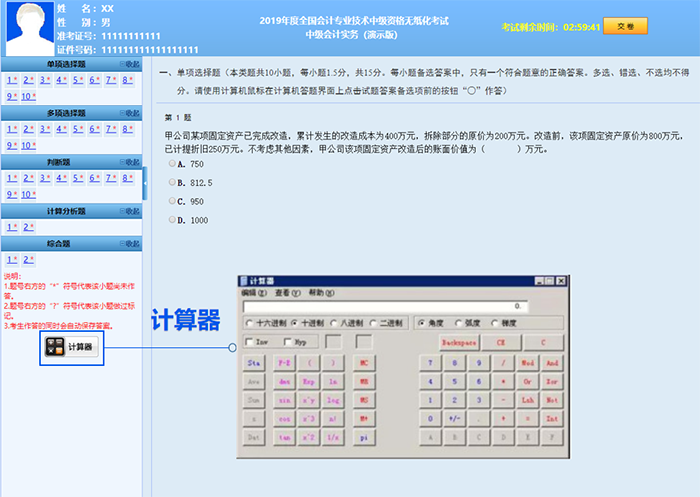Choose answer option C. 950

(172, 201)
